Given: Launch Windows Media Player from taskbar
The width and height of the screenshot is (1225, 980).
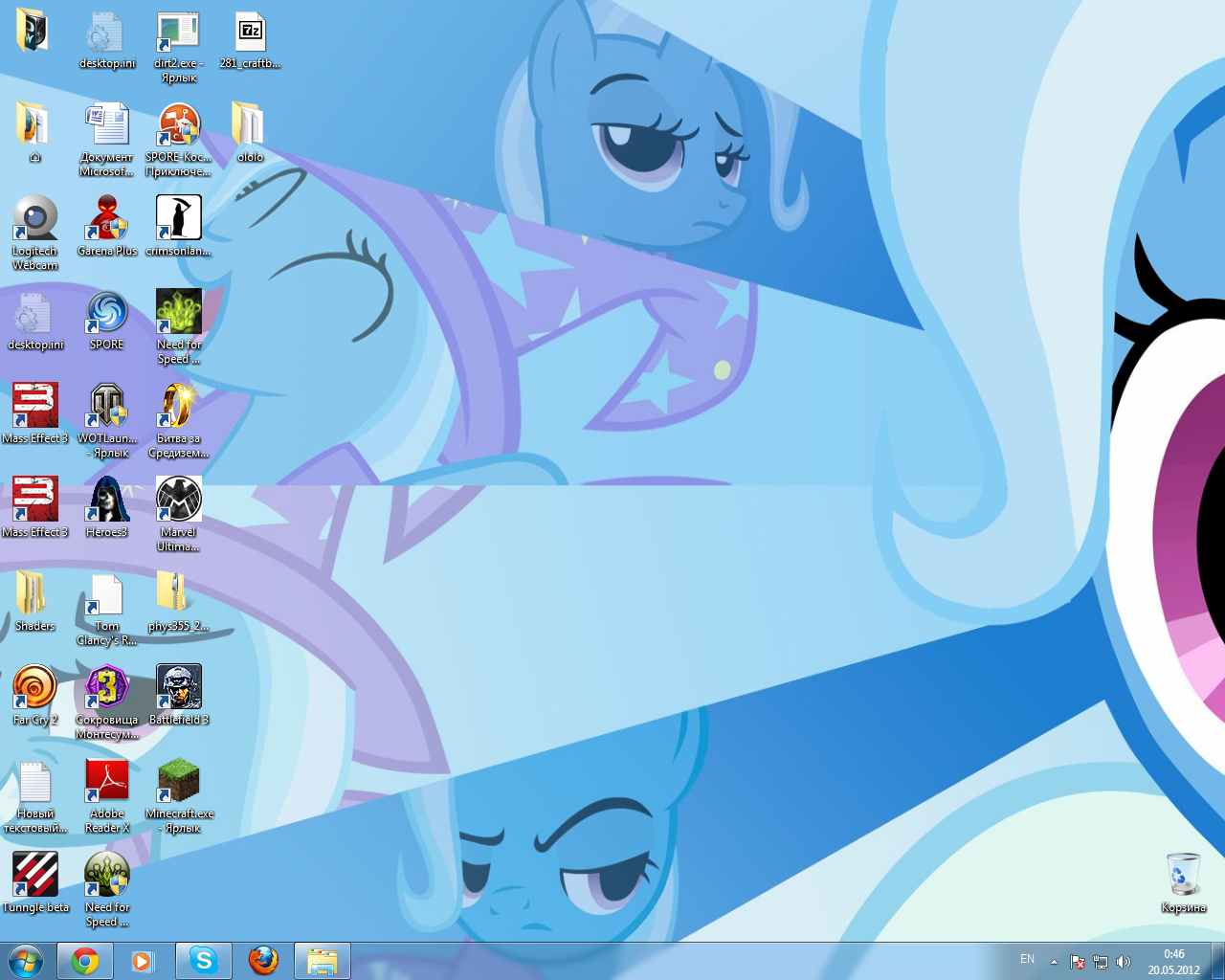Looking at the screenshot, I should point(143,961).
